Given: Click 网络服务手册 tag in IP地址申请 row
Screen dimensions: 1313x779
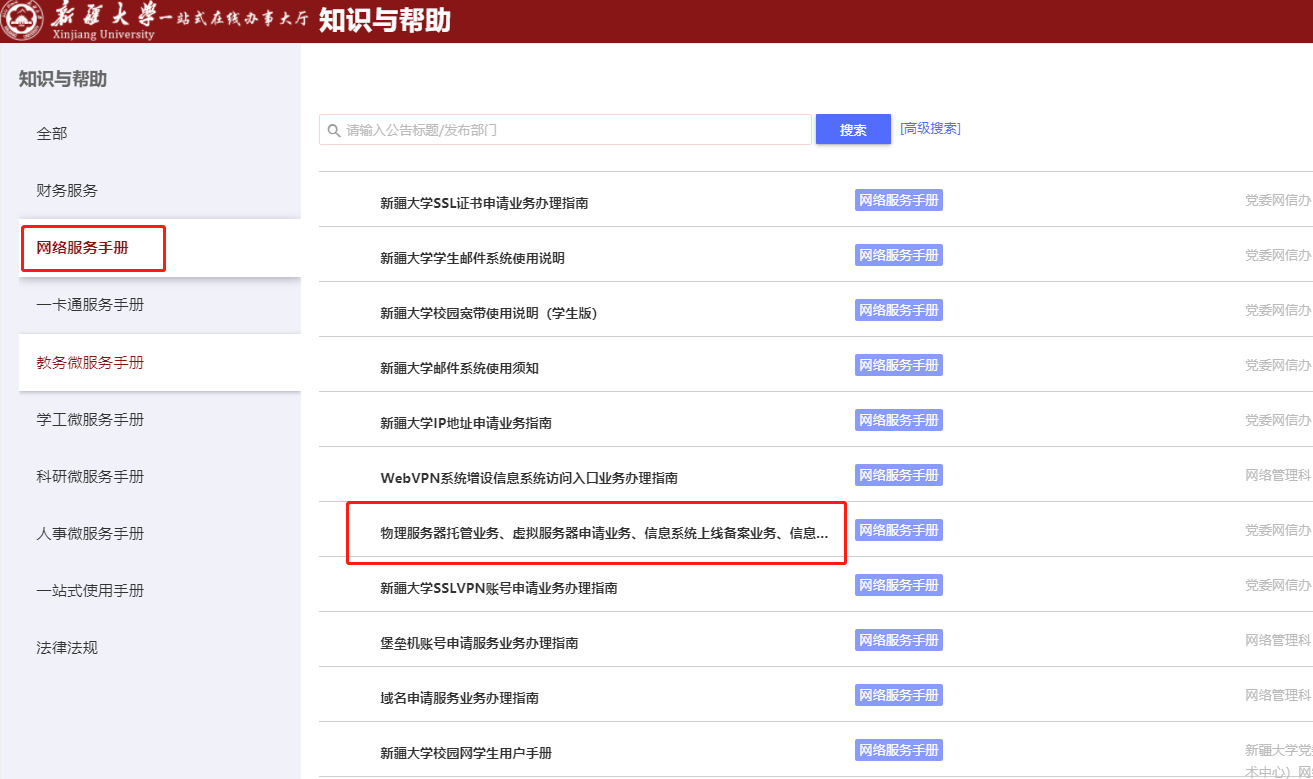Looking at the screenshot, I should pyautogui.click(x=899, y=420).
